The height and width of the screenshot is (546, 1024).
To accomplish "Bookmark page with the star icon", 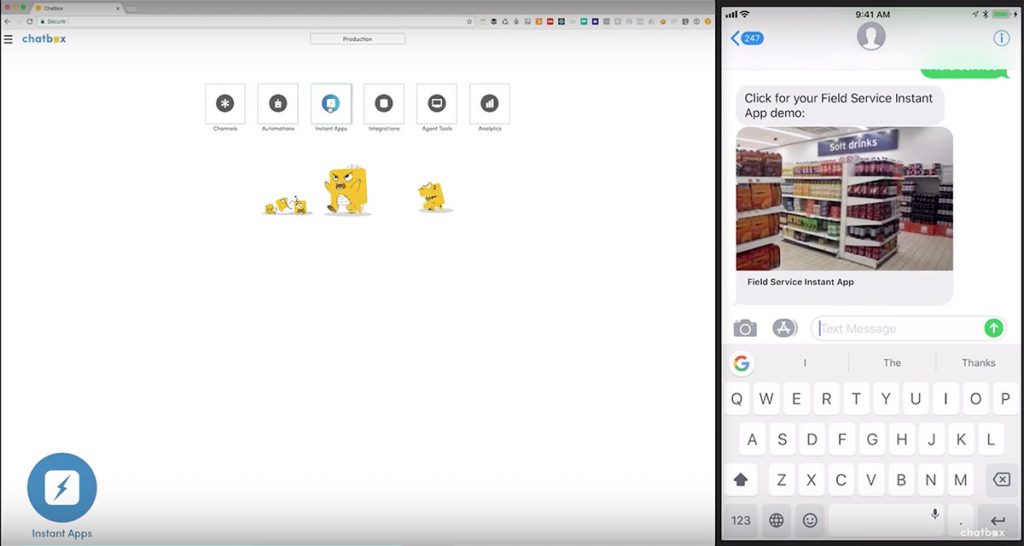I will click(469, 22).
